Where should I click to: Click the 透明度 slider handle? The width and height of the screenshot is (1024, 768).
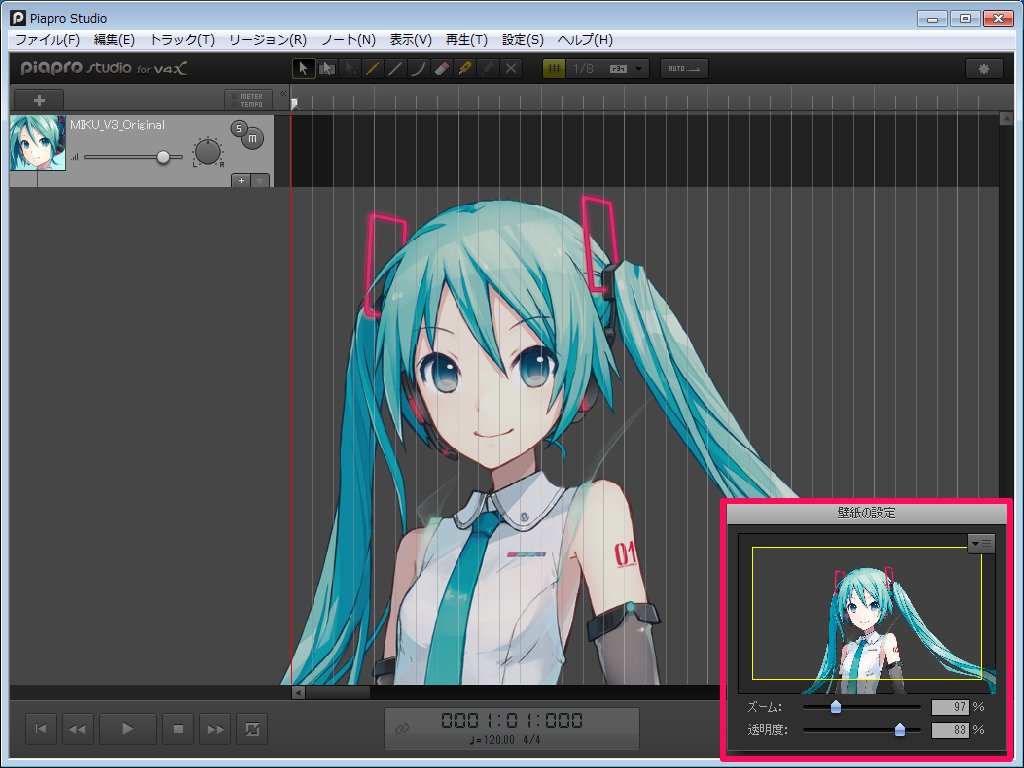coord(899,729)
